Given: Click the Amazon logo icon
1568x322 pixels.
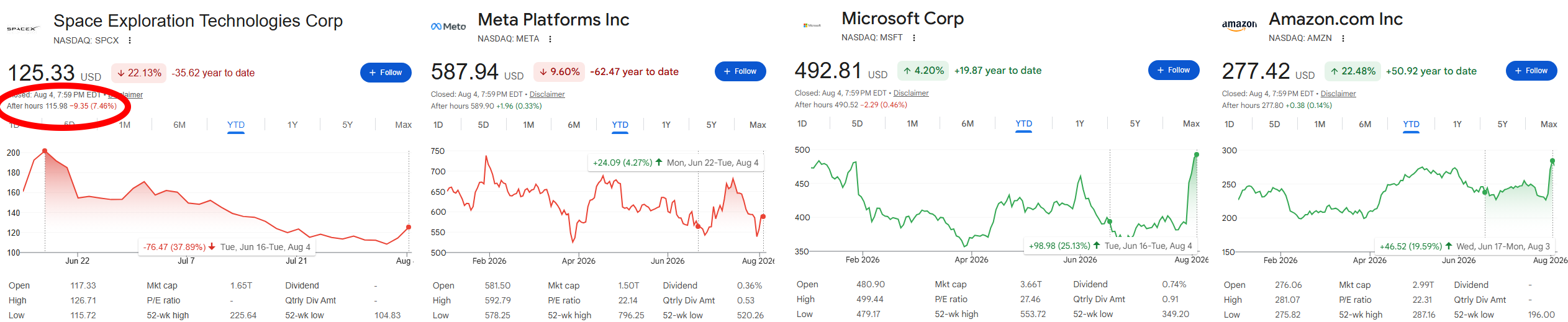Looking at the screenshot, I should [1239, 25].
